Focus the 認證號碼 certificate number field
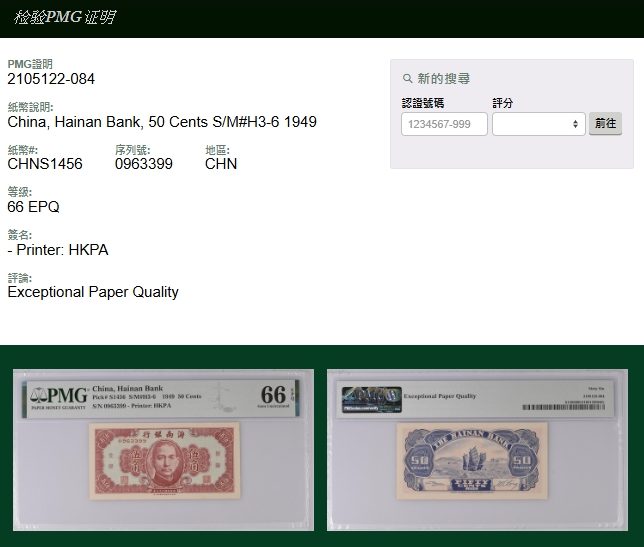This screenshot has width=644, height=547. tap(444, 124)
